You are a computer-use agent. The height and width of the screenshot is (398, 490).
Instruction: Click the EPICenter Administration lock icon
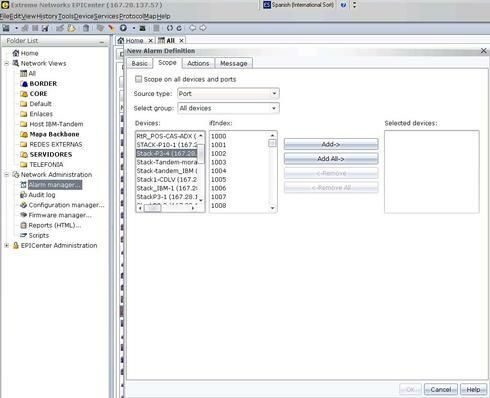tap(16, 245)
